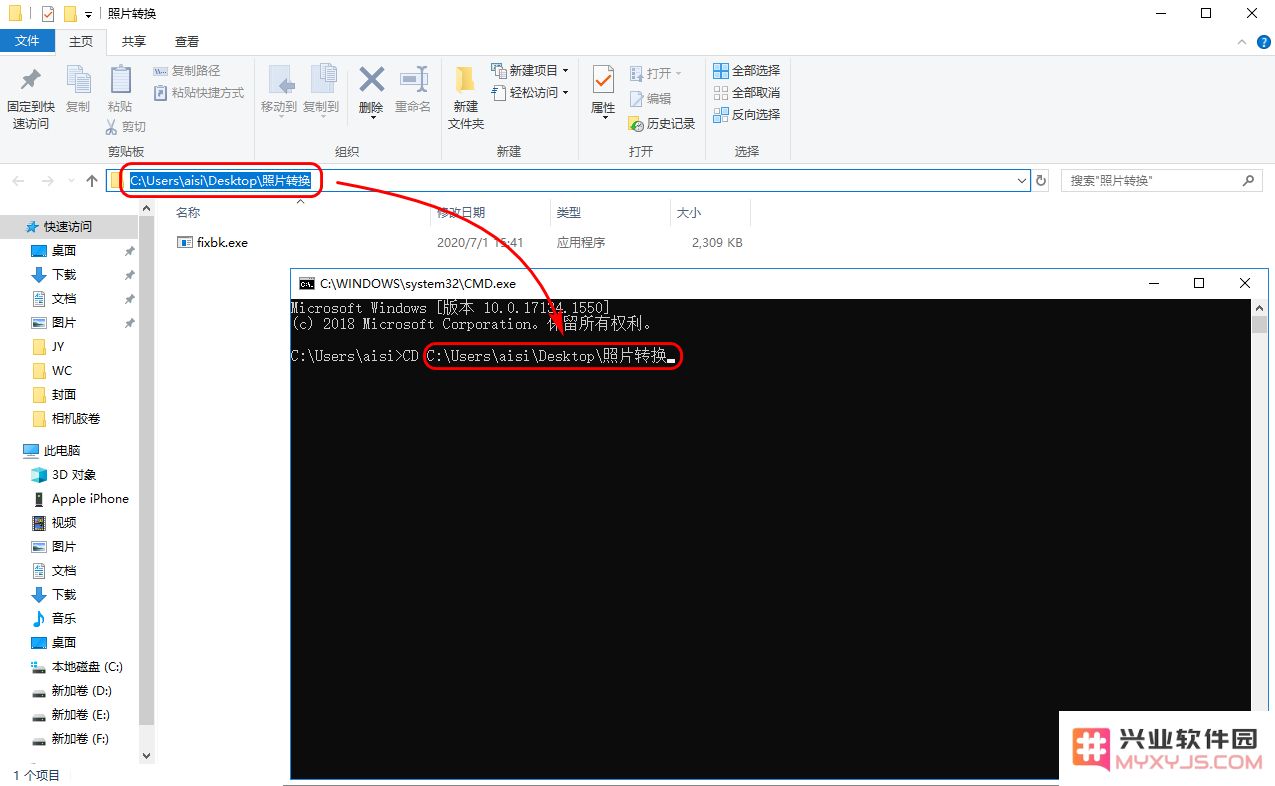Select 此电脑 in navigation pane
The image size is (1275, 786).
(62, 451)
